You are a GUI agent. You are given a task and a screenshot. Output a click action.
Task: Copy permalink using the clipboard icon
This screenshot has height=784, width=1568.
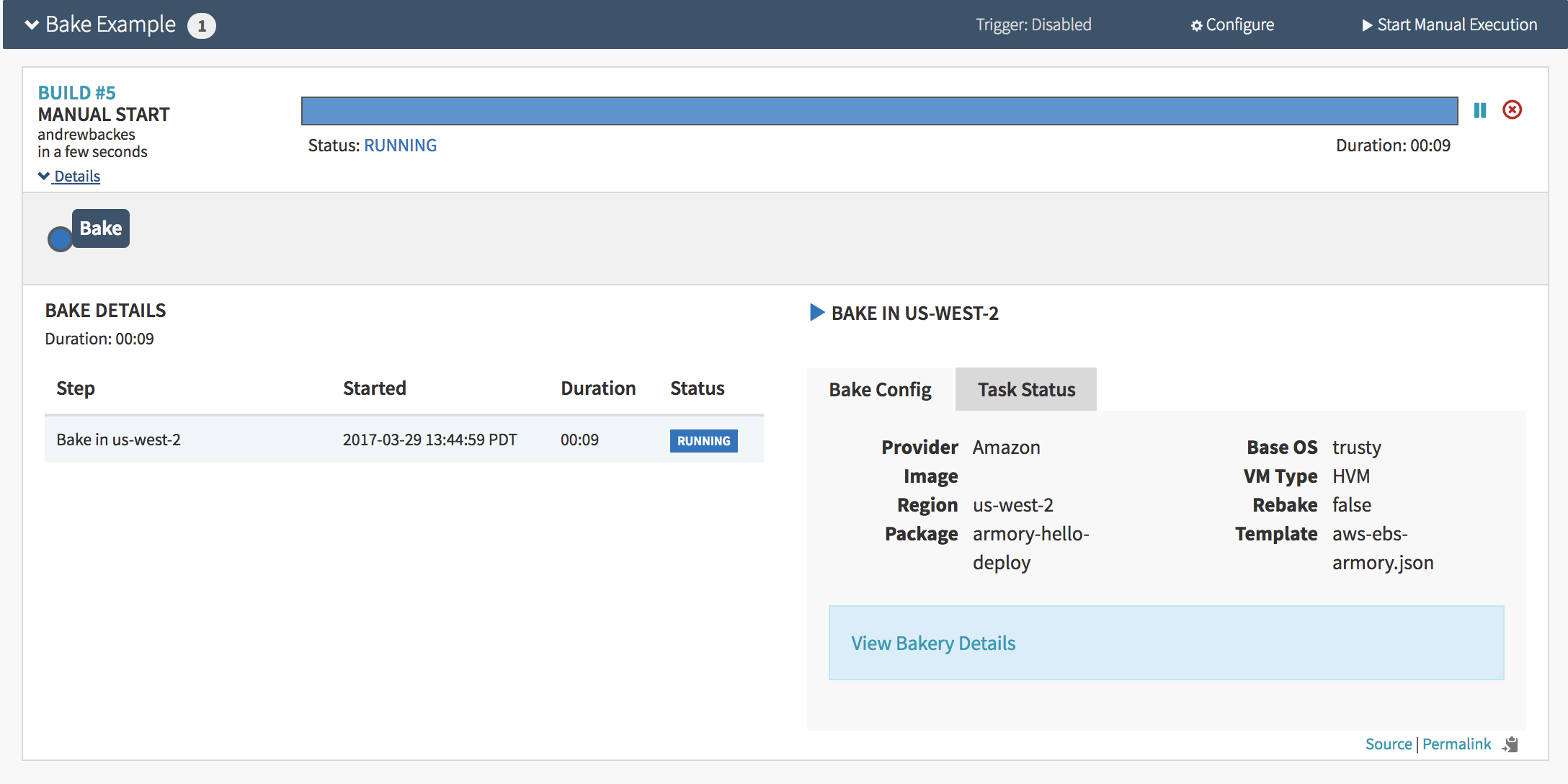pyautogui.click(x=1511, y=744)
